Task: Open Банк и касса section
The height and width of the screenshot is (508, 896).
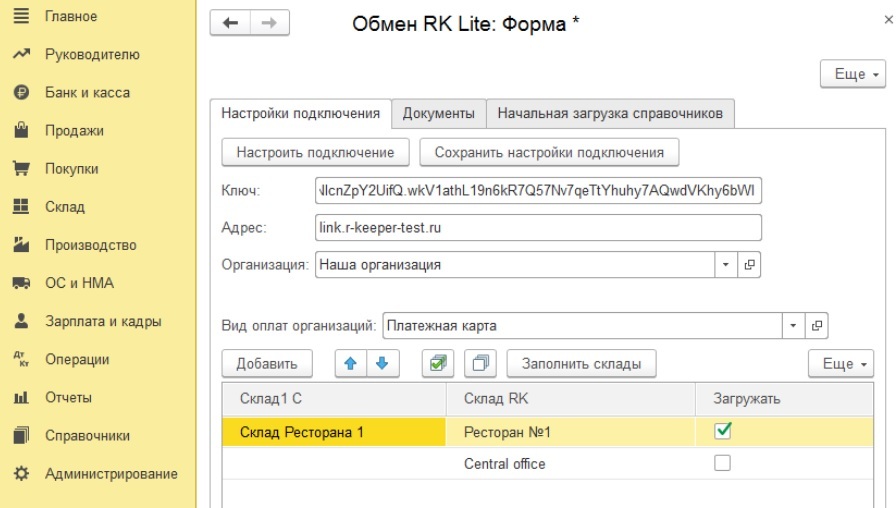Action: point(87,92)
